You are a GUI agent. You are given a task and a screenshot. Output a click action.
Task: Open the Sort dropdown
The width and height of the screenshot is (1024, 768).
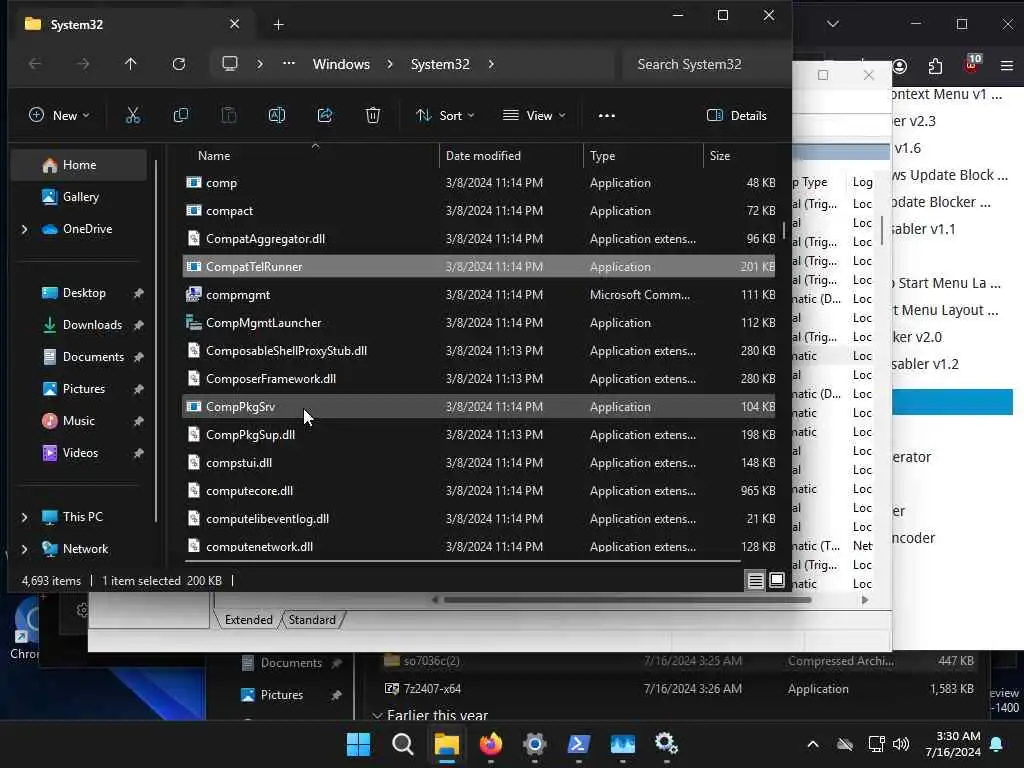pyautogui.click(x=445, y=116)
